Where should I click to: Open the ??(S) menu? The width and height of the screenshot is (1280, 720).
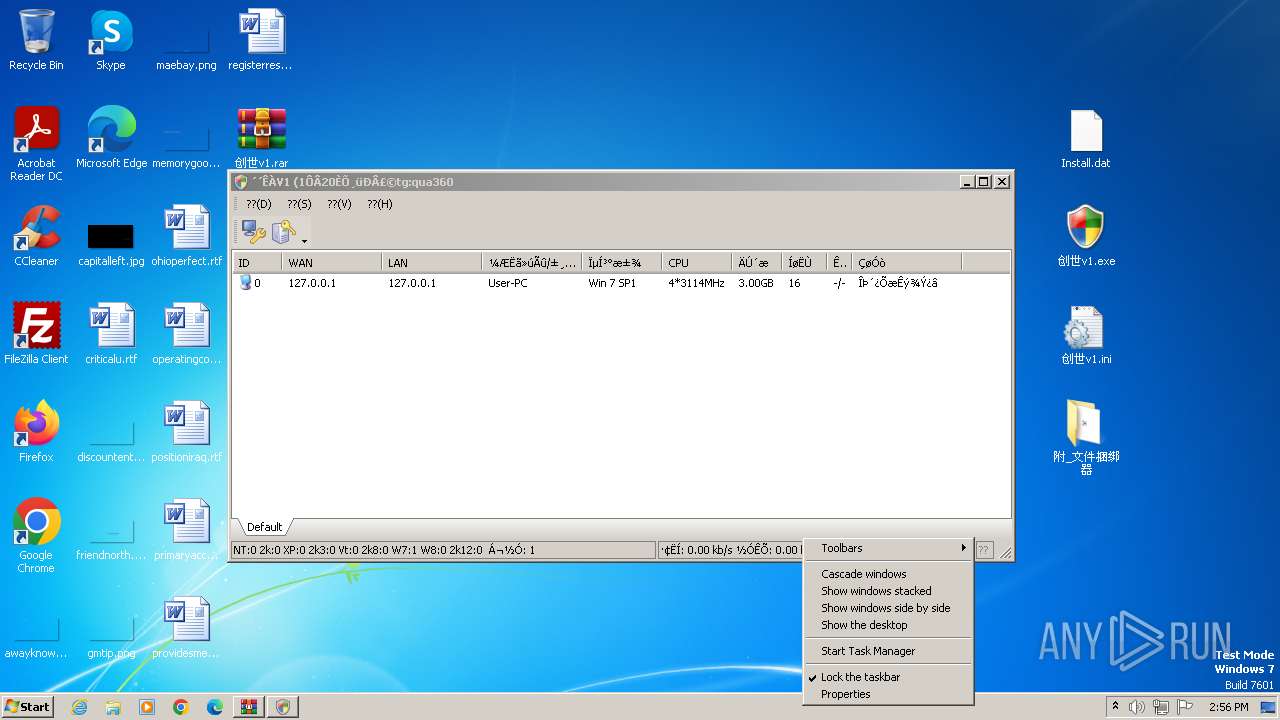[x=299, y=204]
